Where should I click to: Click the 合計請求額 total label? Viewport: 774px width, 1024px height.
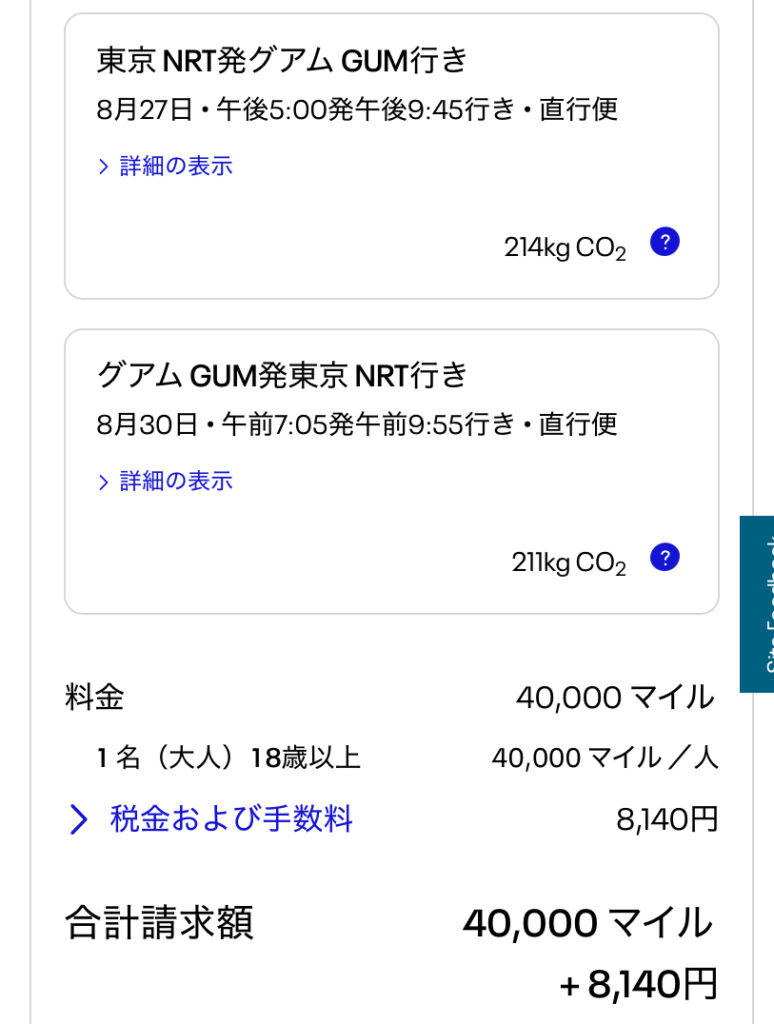(x=159, y=923)
